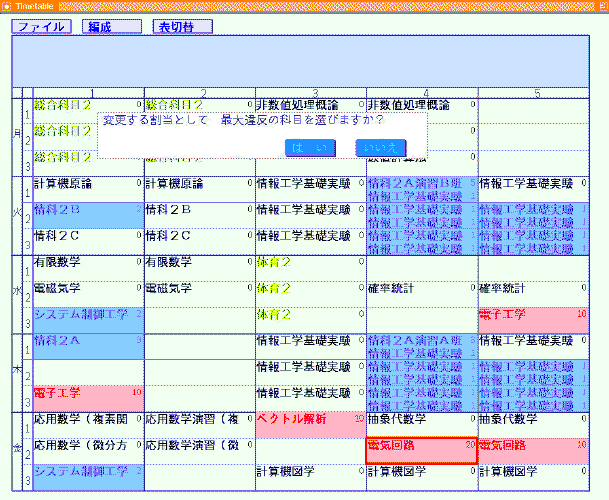This screenshot has height=500, width=609.
Task: Open the 表切替 menu
Action: (182, 27)
